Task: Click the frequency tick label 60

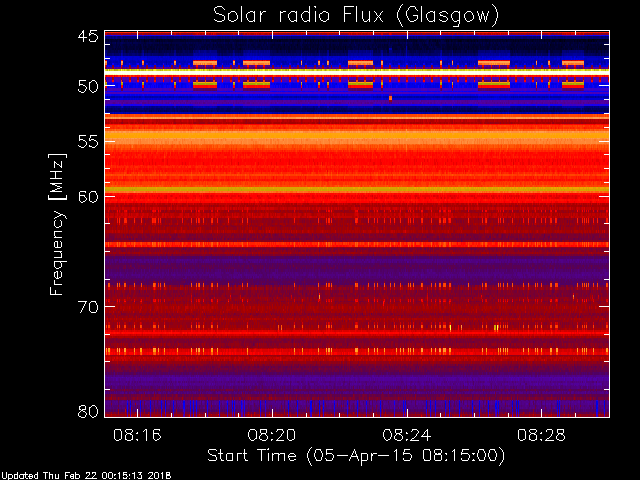Action: [x=88, y=197]
